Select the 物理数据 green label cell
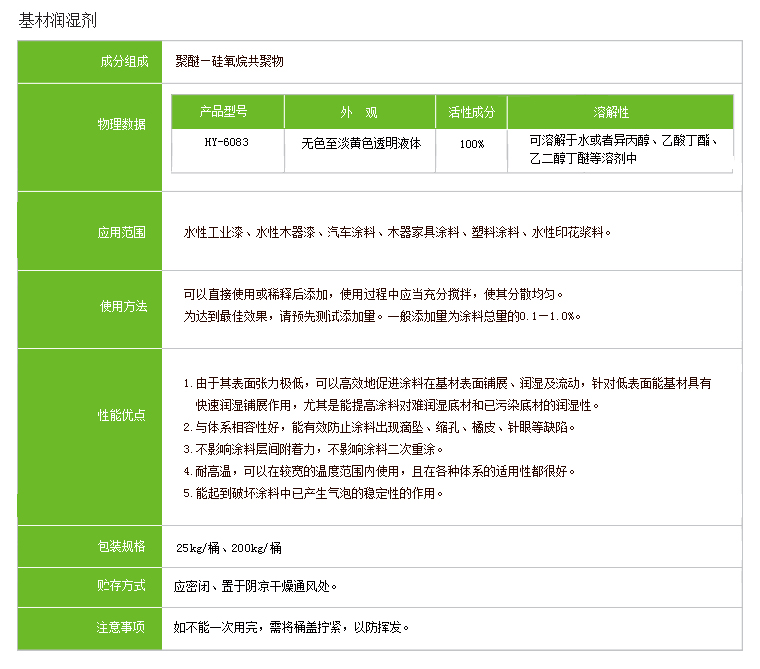Image resolution: width=760 pixels, height=669 pixels. [x=122, y=124]
